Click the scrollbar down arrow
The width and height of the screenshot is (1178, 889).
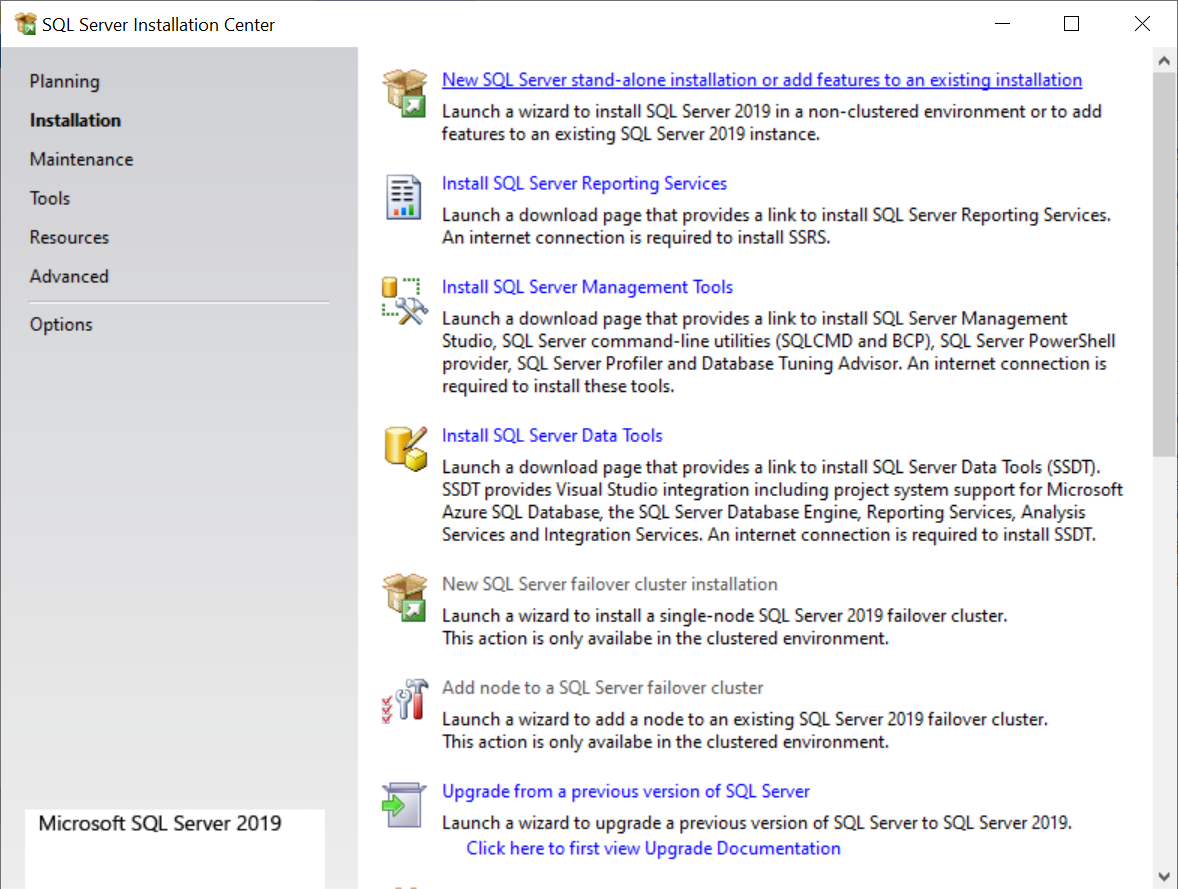point(1164,876)
